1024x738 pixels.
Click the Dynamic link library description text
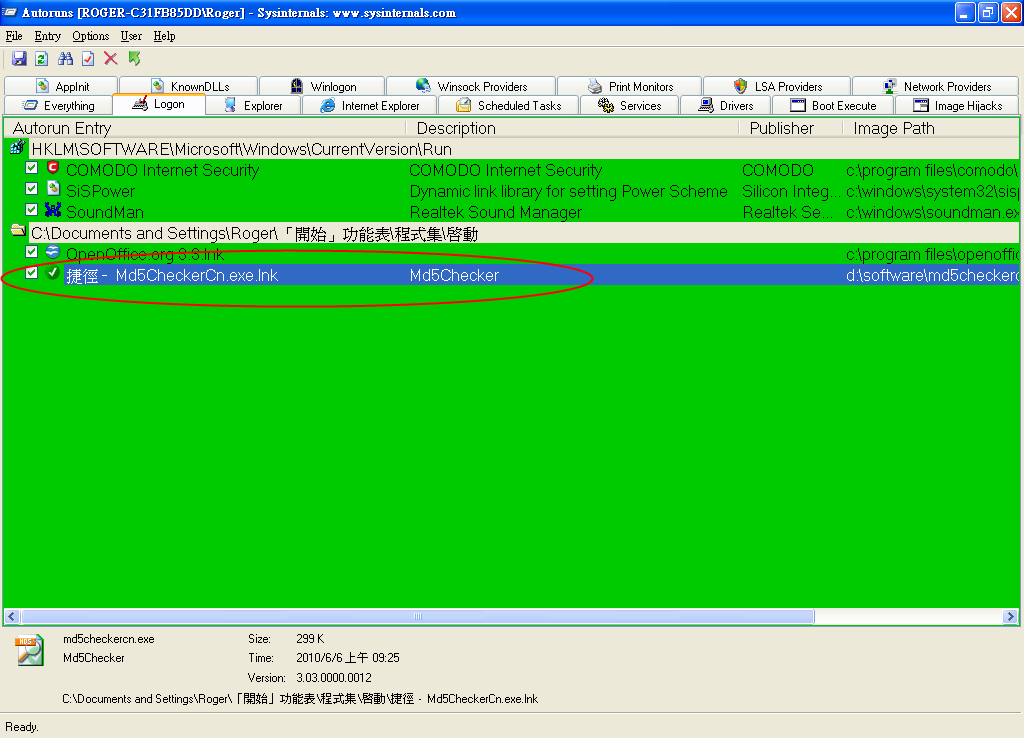click(568, 191)
